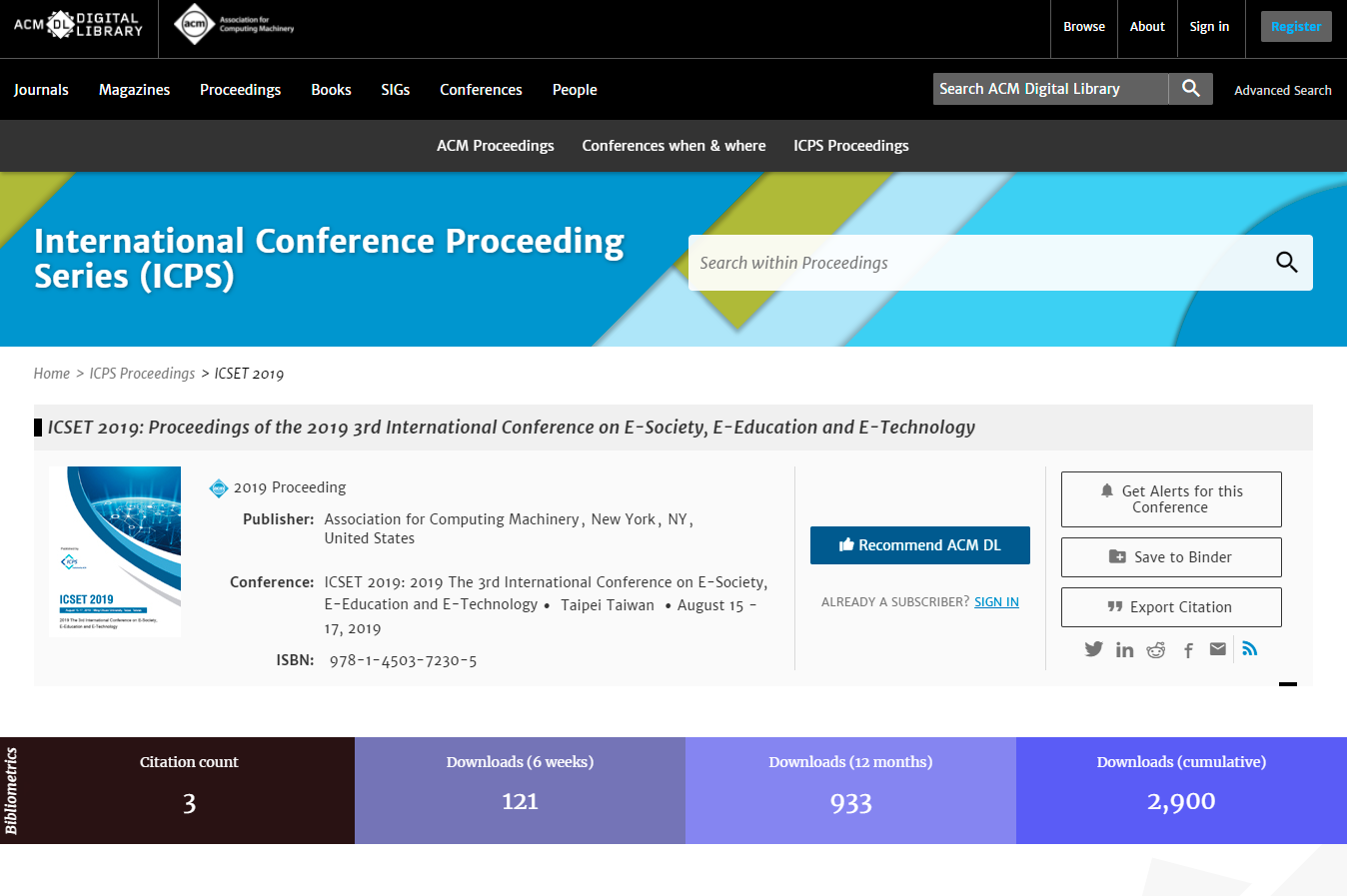1347x896 pixels.
Task: Share on LinkedIn
Action: tap(1125, 650)
